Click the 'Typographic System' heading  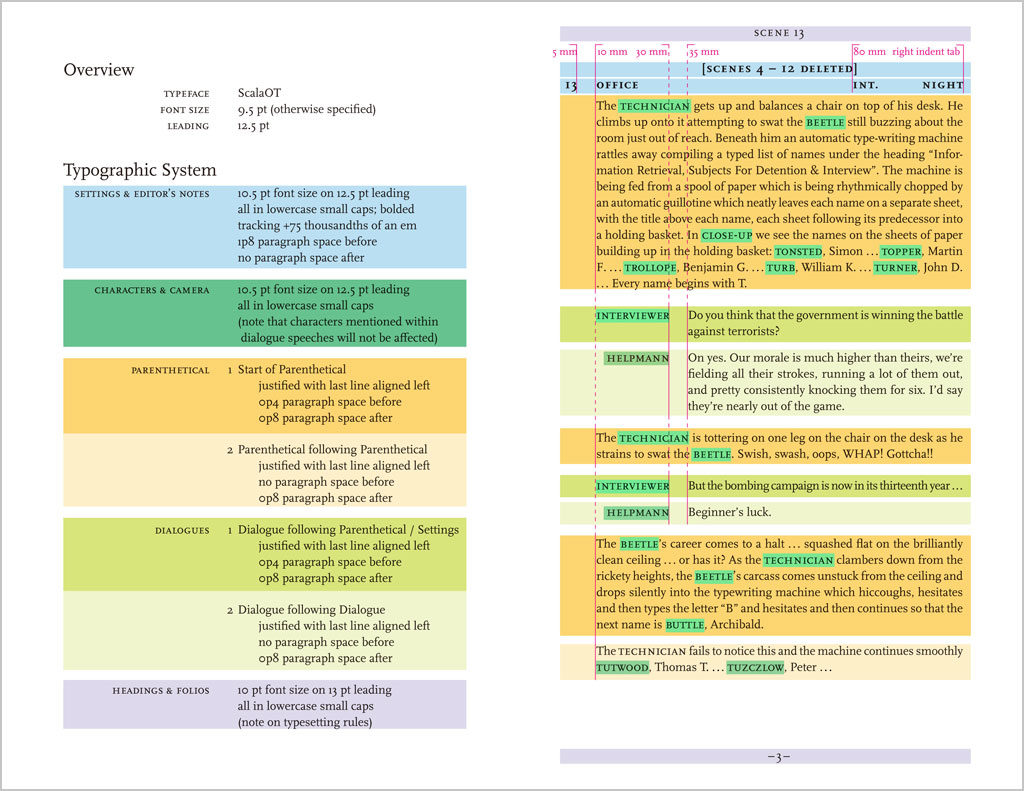coord(140,170)
